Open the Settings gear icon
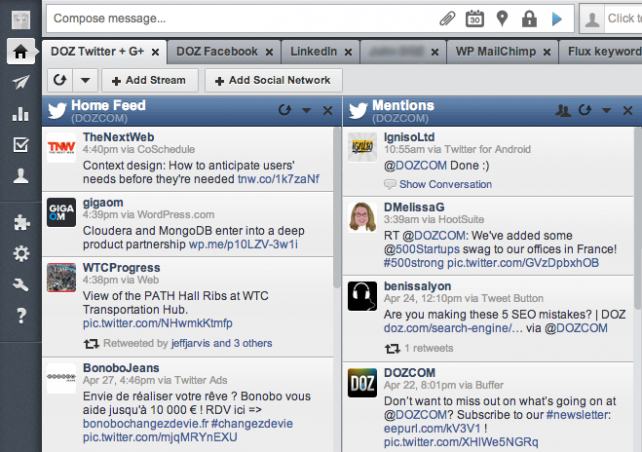Screen dimensions: 642x452 click(21, 253)
